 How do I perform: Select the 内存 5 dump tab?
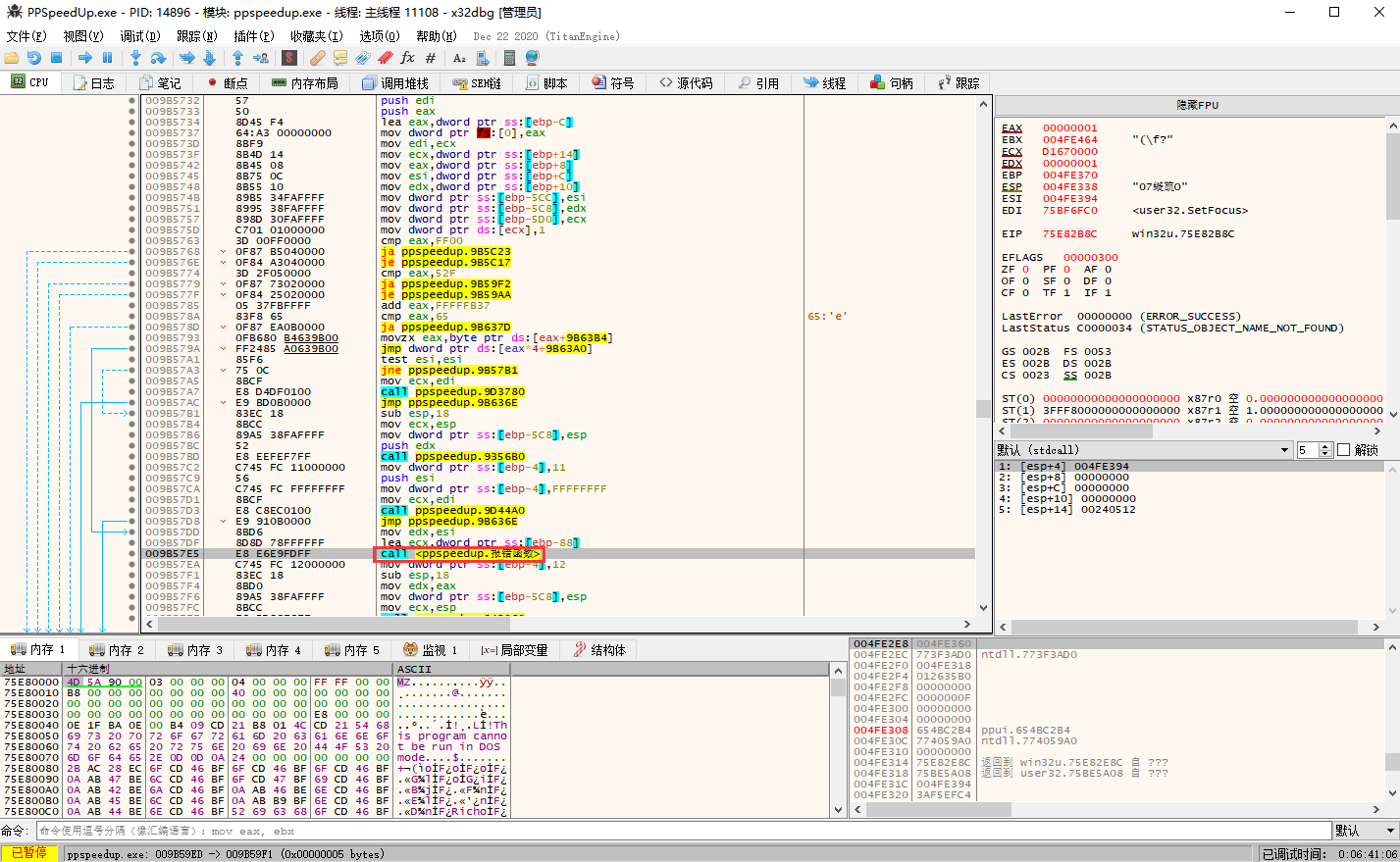click(351, 650)
